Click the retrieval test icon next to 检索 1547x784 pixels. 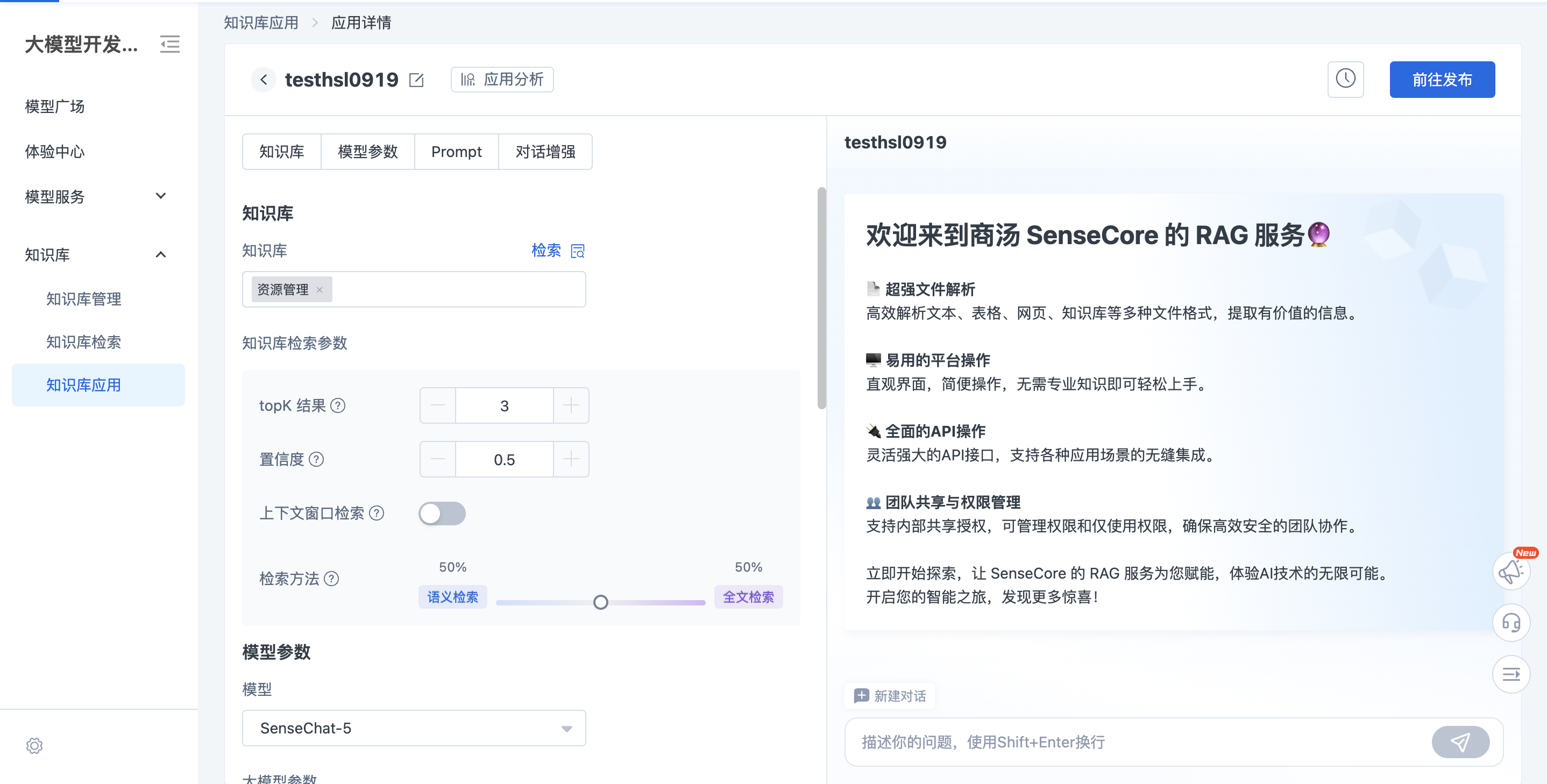[577, 251]
